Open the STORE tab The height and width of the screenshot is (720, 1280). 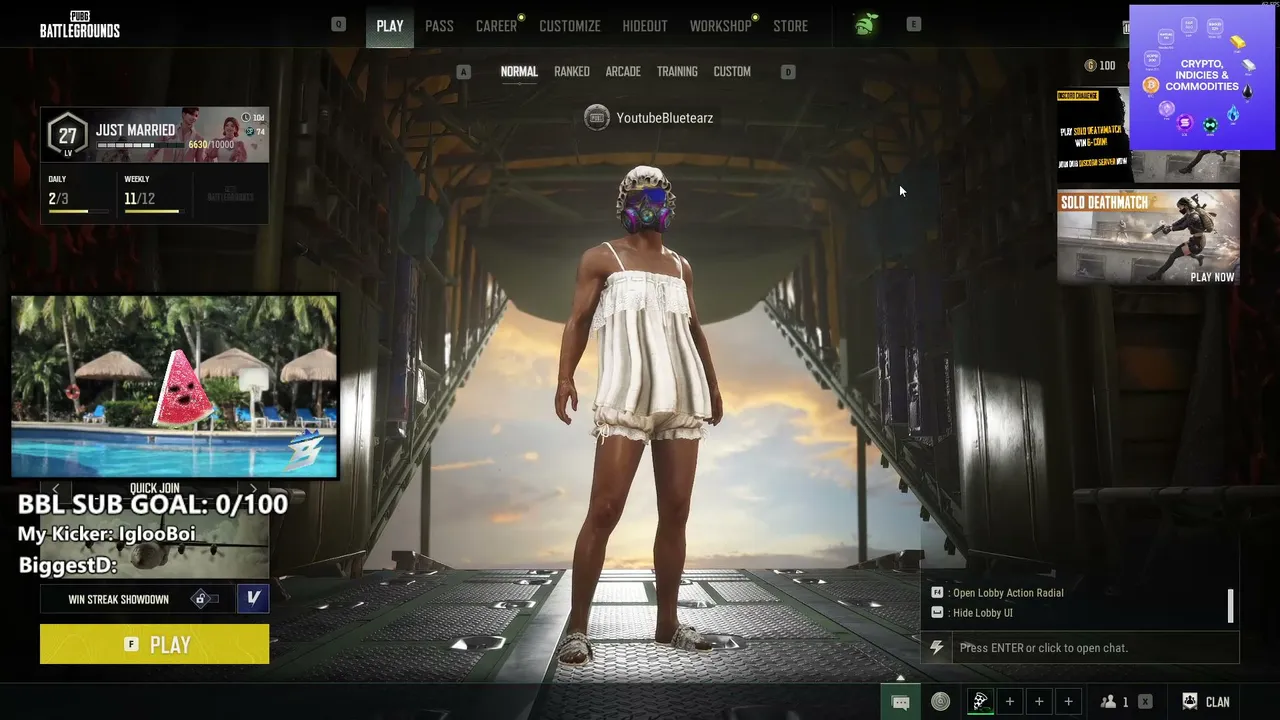pos(790,26)
